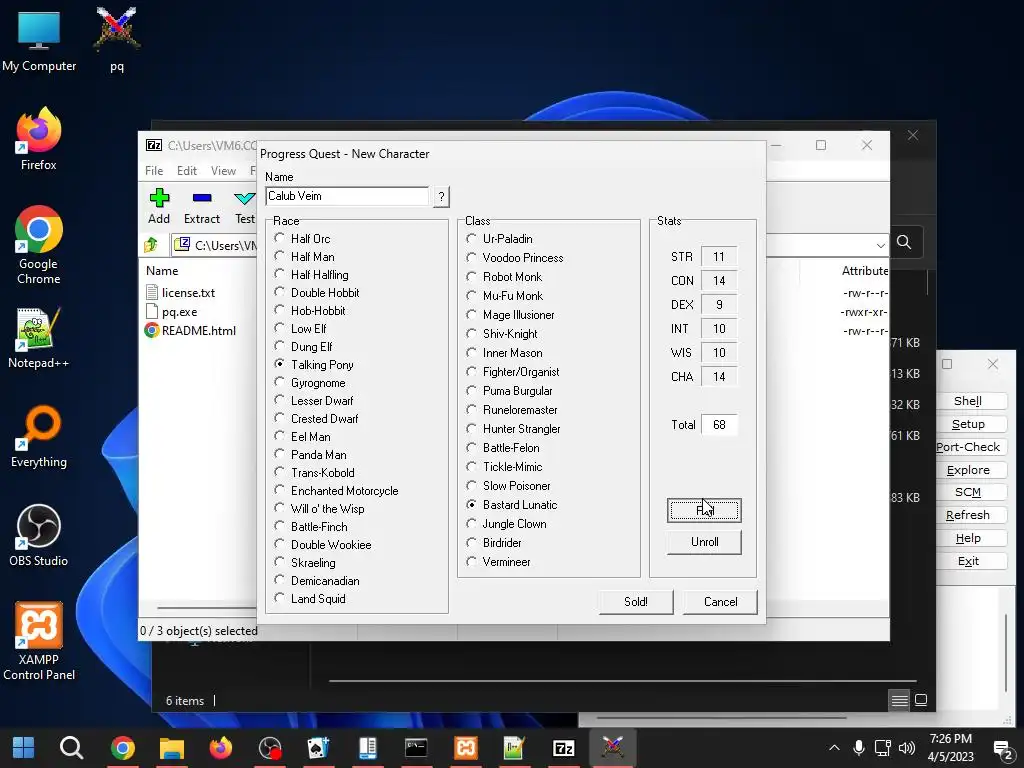
Task: Open the pq desktop shortcut icon
Action: click(x=117, y=38)
